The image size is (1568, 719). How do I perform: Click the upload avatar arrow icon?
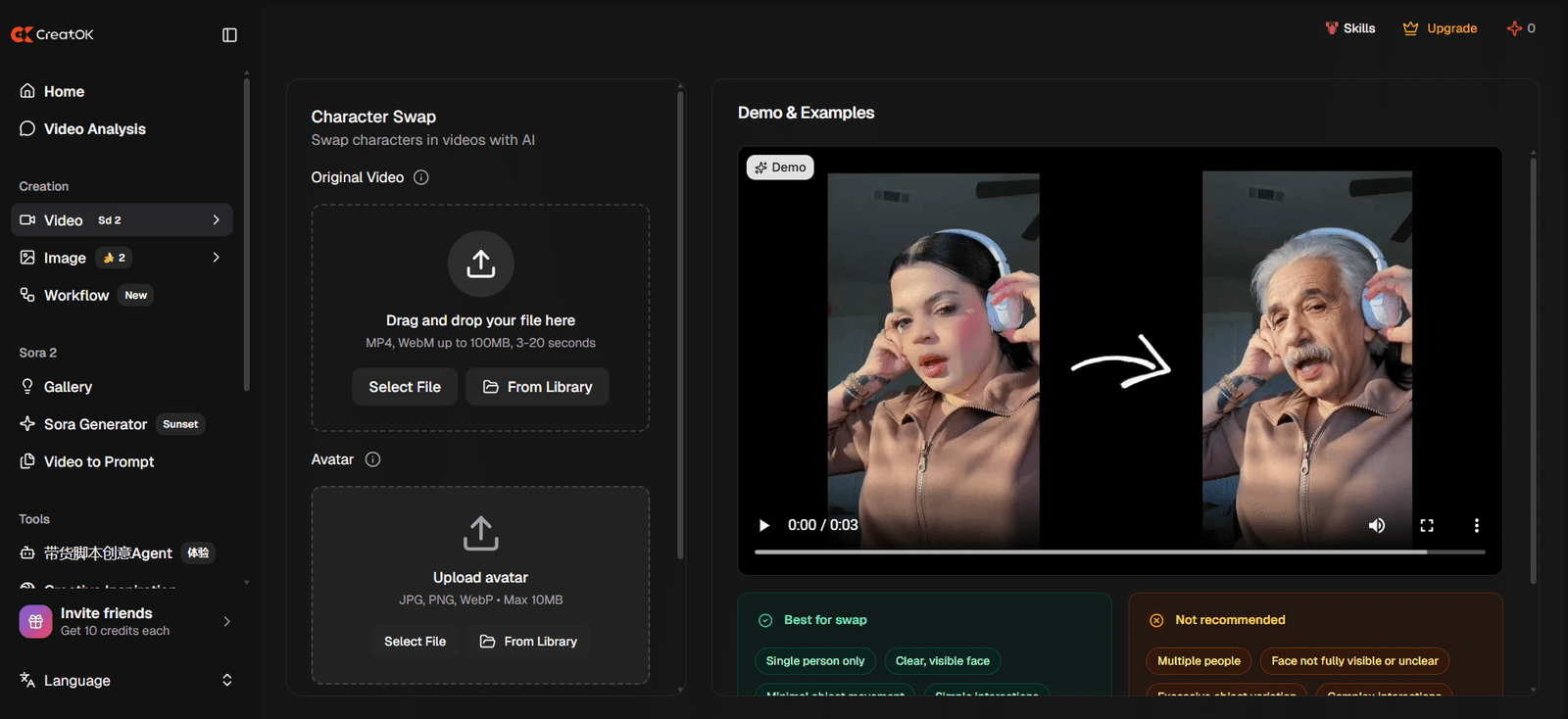480,534
